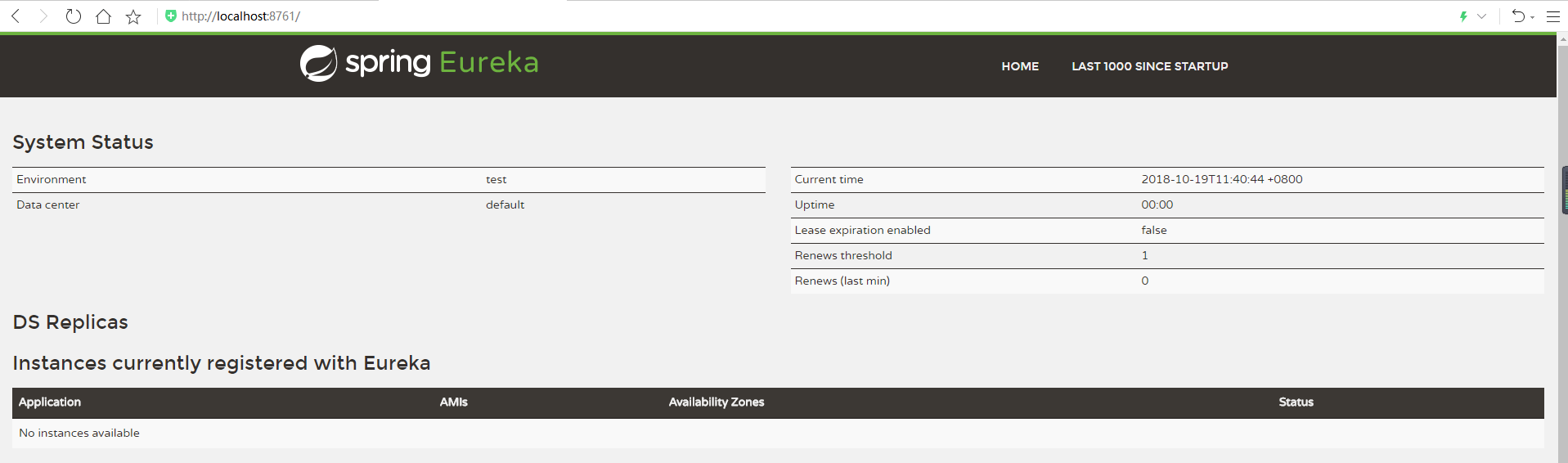Bookmark this page with the star icon
Viewport: 1568px width, 463px height.
[133, 16]
